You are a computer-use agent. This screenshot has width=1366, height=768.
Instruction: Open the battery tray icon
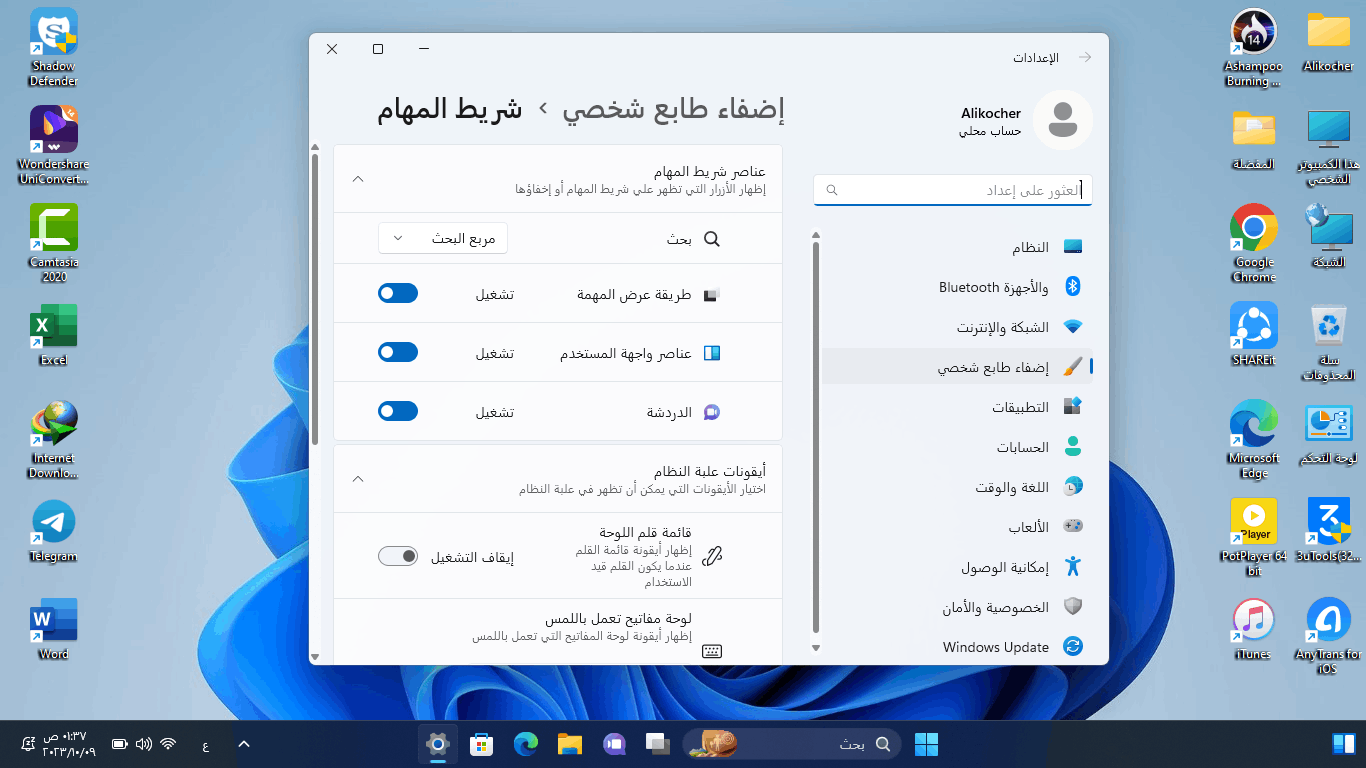point(119,744)
